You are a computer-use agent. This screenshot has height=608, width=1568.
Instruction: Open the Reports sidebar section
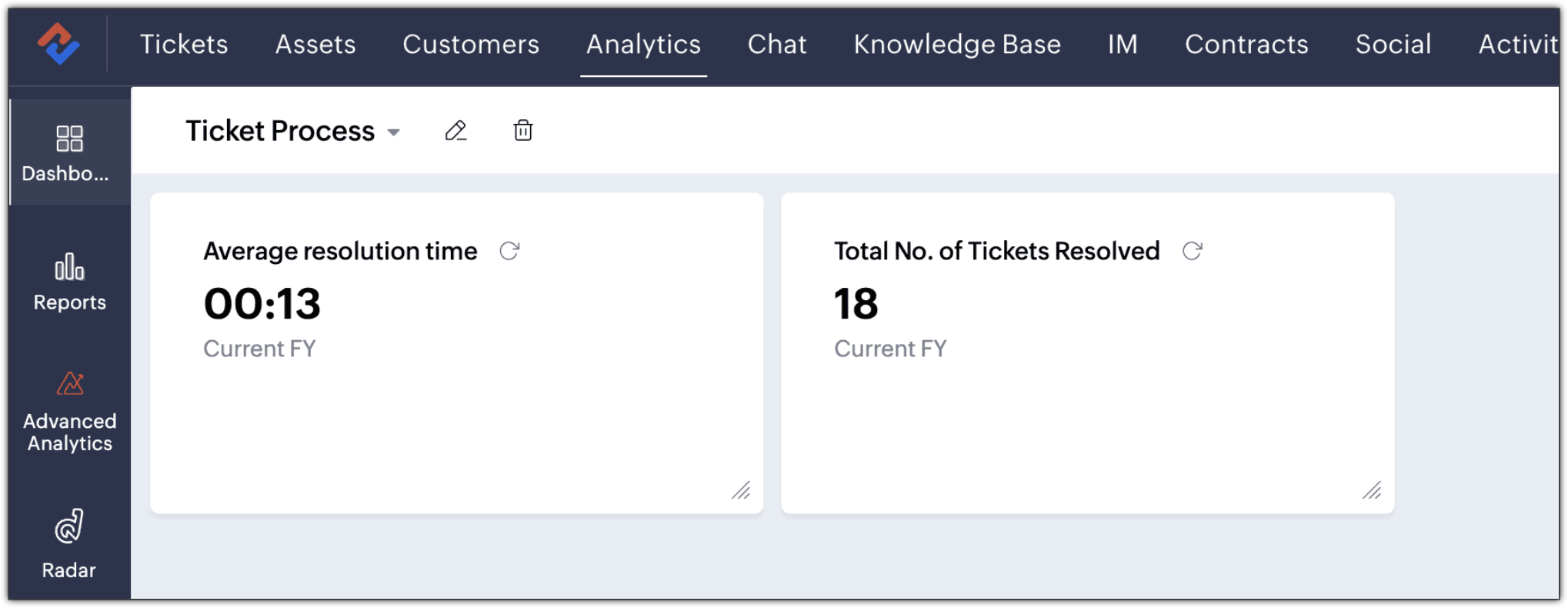point(69,282)
